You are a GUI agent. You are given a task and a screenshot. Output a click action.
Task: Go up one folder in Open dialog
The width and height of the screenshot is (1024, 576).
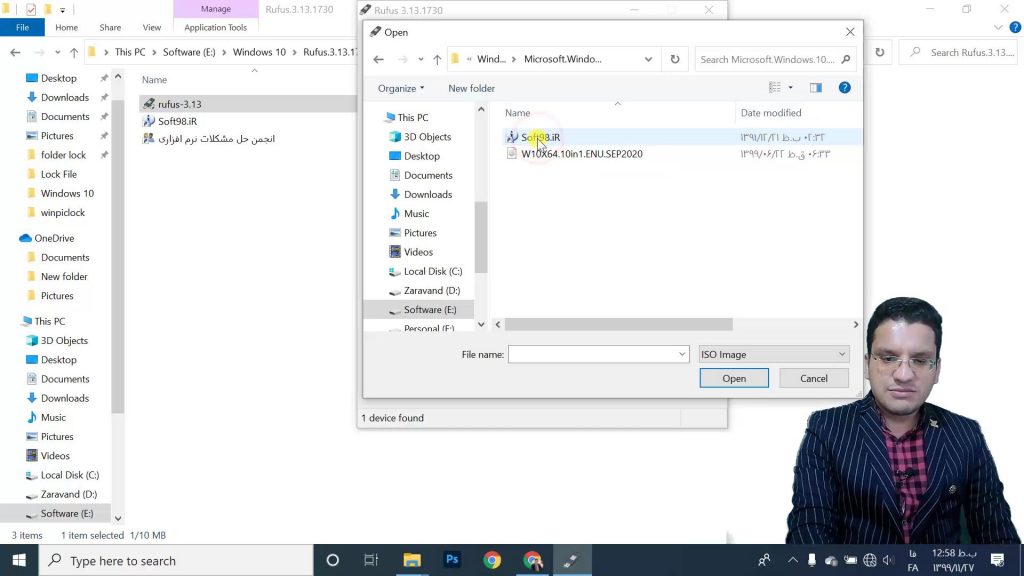tap(437, 59)
